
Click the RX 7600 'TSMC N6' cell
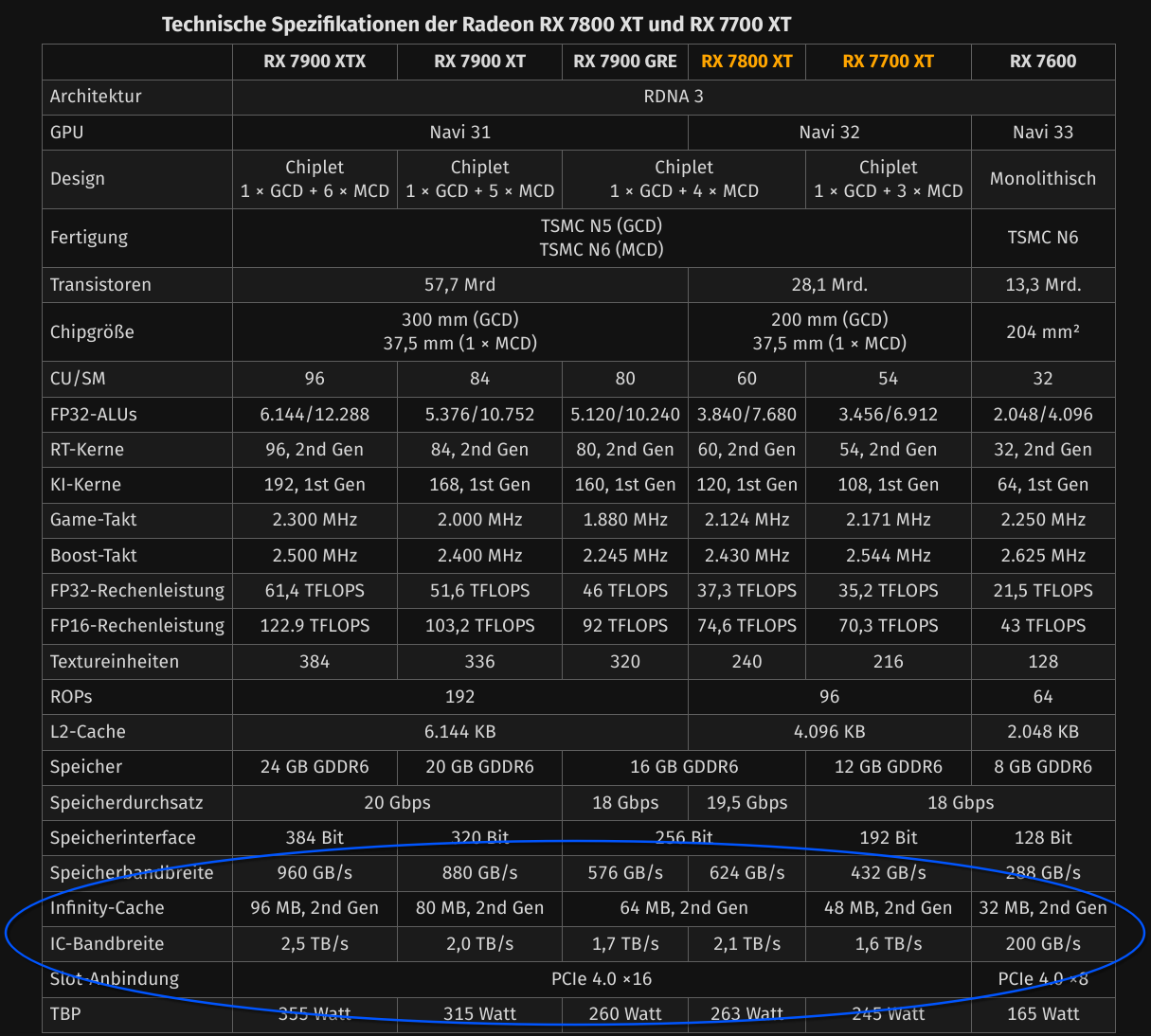1043,238
